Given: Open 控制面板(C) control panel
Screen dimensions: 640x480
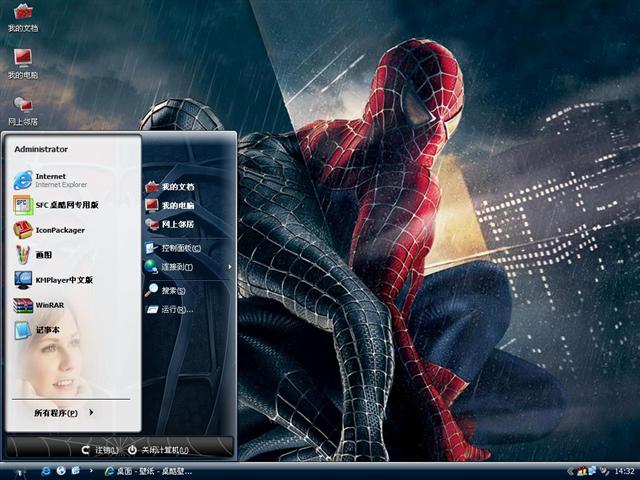Looking at the screenshot, I should (x=173, y=248).
